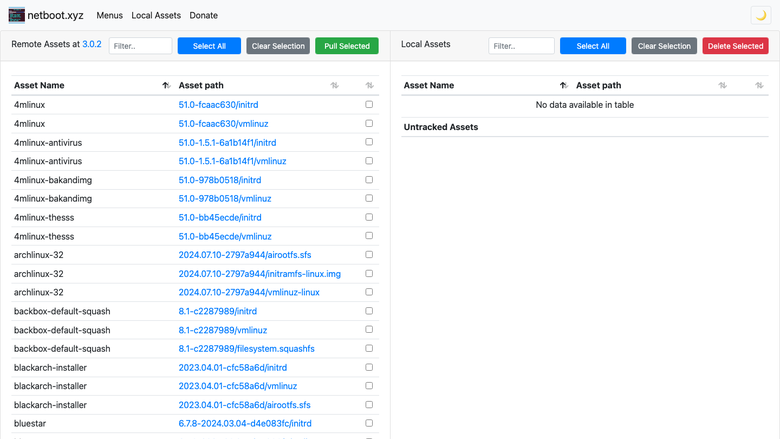
Task: Open the Donate navigation link
Action: [203, 15]
